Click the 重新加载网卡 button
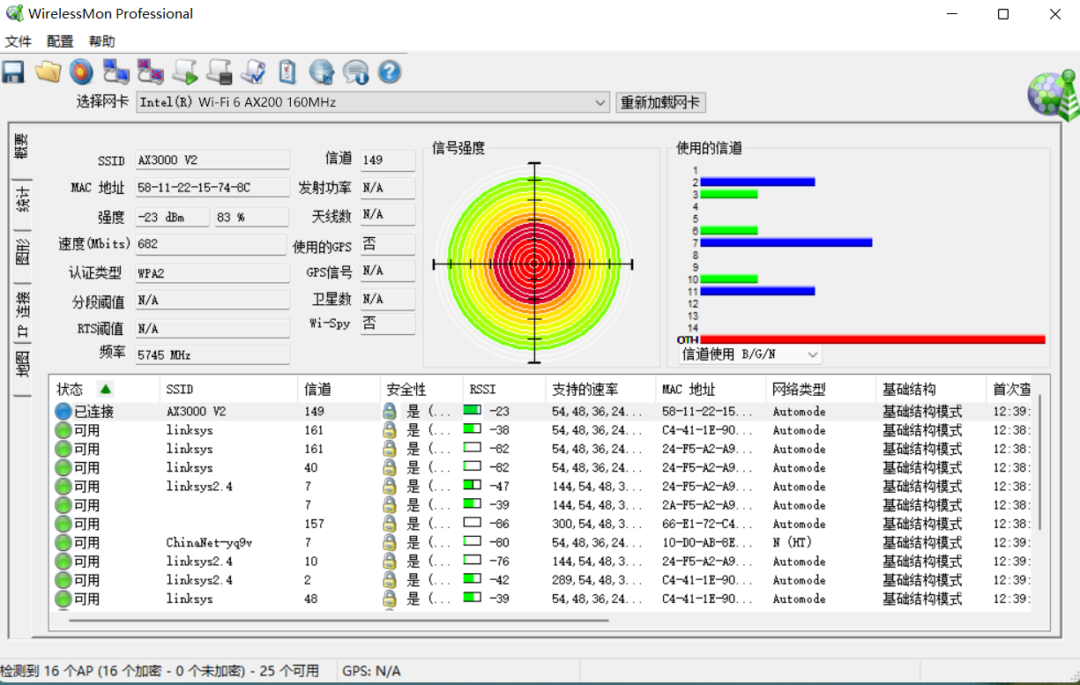 [660, 103]
